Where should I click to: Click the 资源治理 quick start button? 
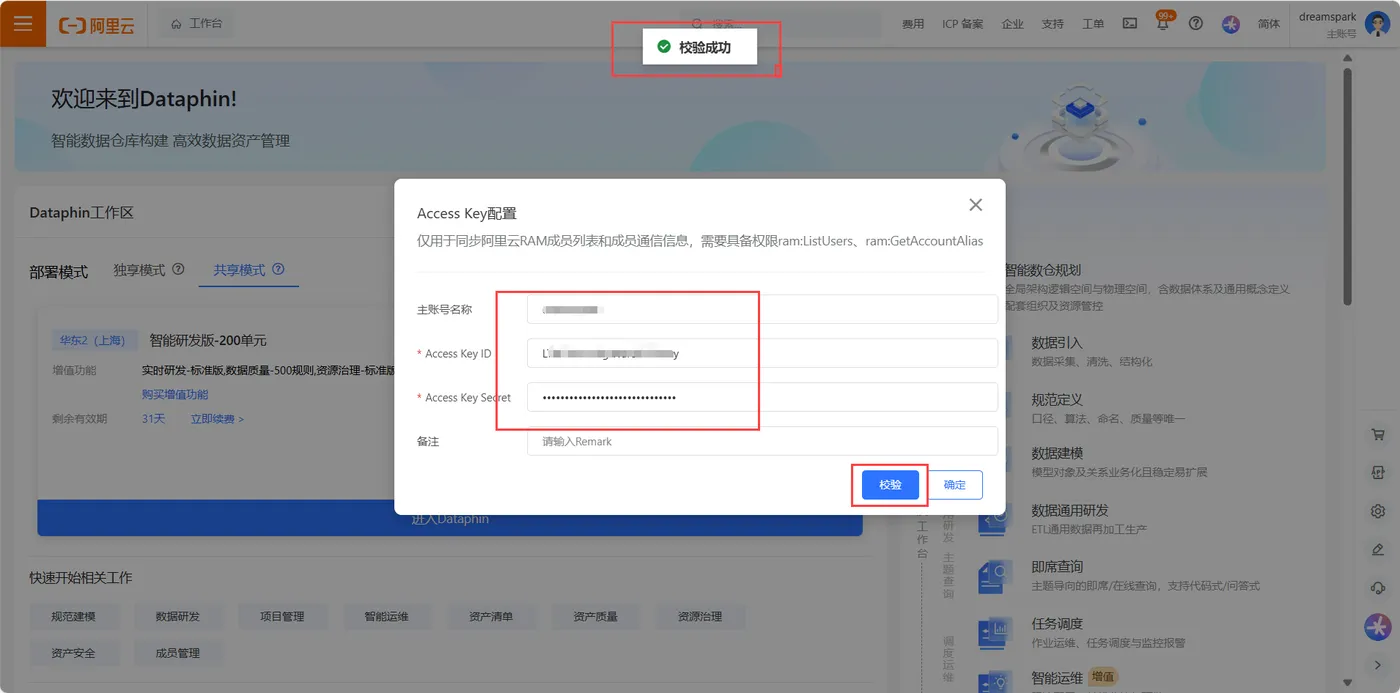click(700, 617)
